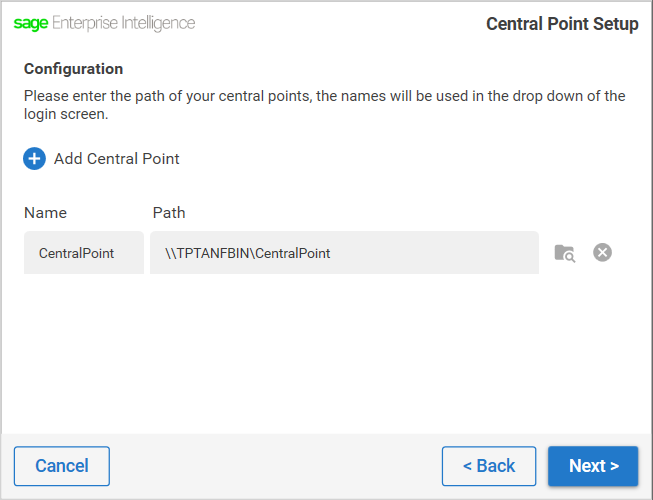Screen dimensions: 653x500
Task: Click the blue plus Add Central Point icon
Action: coord(34,159)
